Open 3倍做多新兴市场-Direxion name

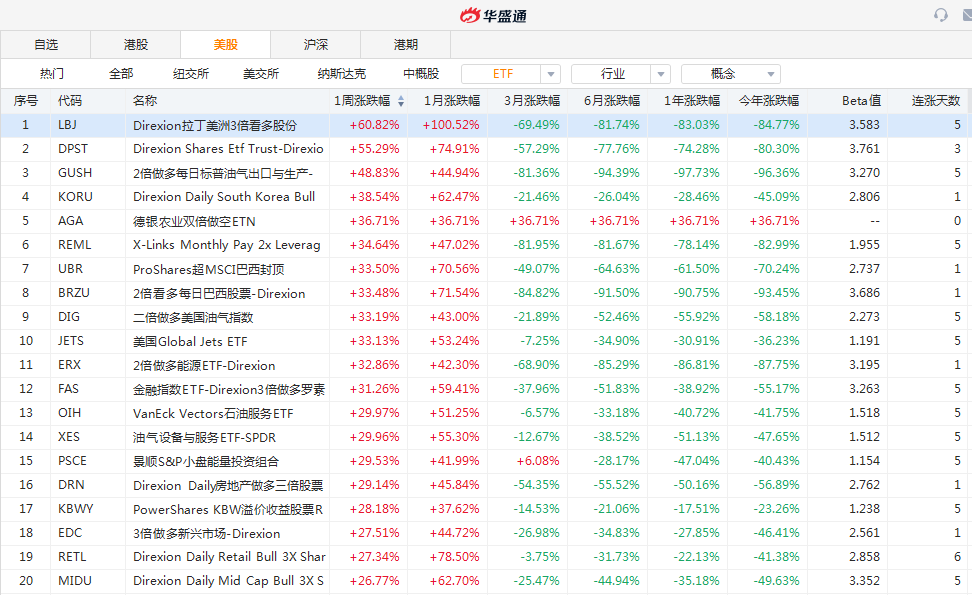pyautogui.click(x=206, y=534)
